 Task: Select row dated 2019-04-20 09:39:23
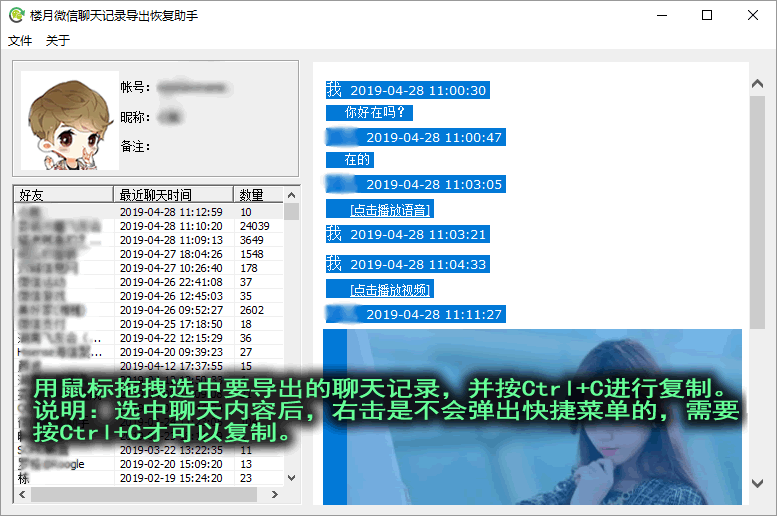tap(149, 352)
